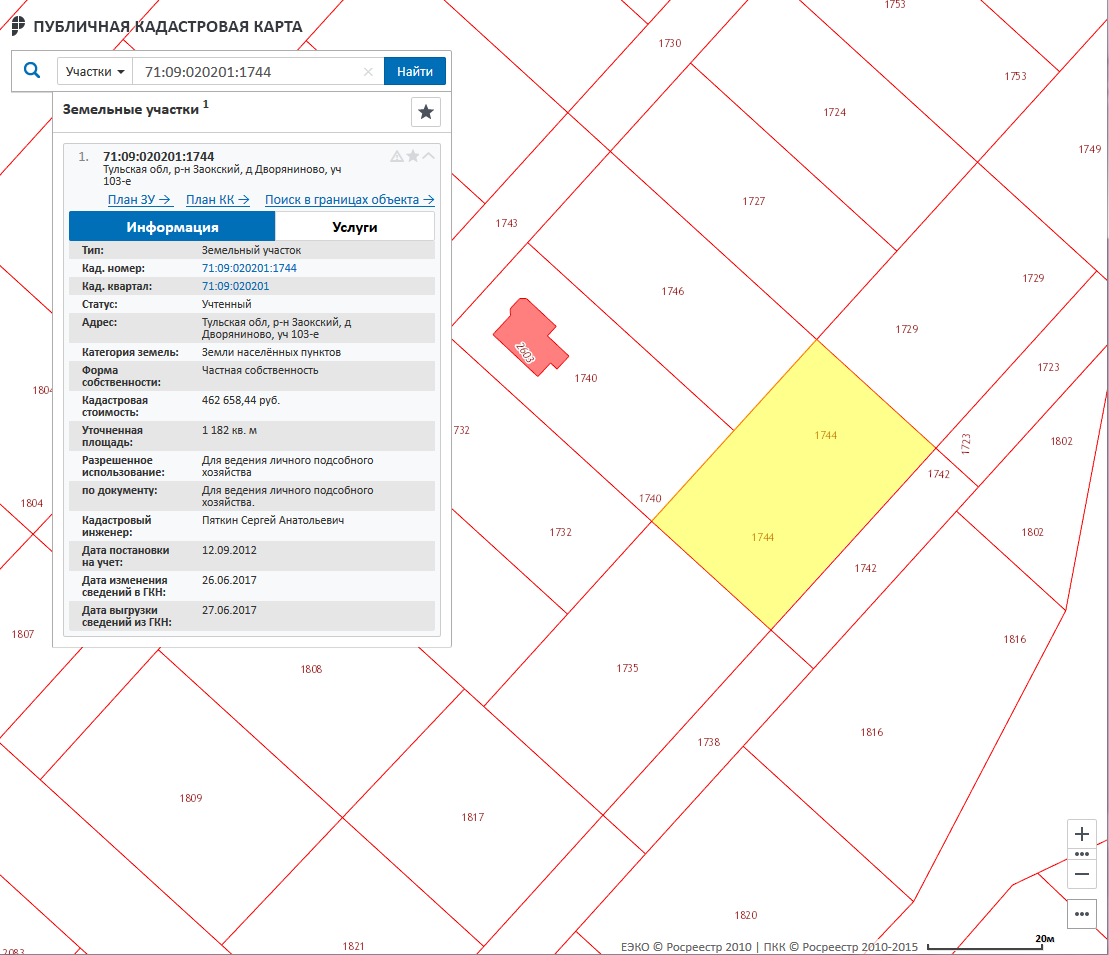
Task: Open favorites with the star button
Action: (x=426, y=112)
